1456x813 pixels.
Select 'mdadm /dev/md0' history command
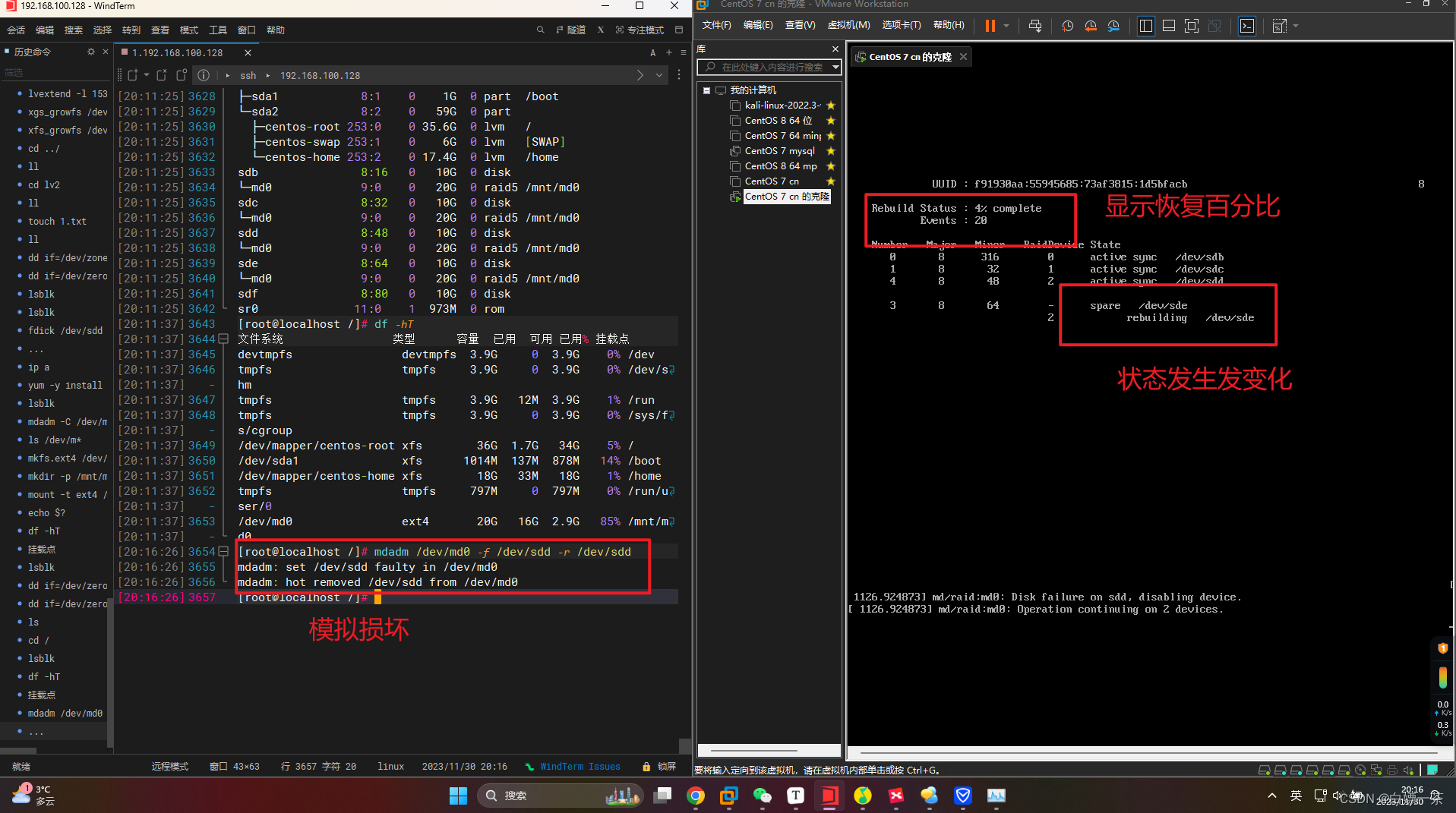point(65,713)
